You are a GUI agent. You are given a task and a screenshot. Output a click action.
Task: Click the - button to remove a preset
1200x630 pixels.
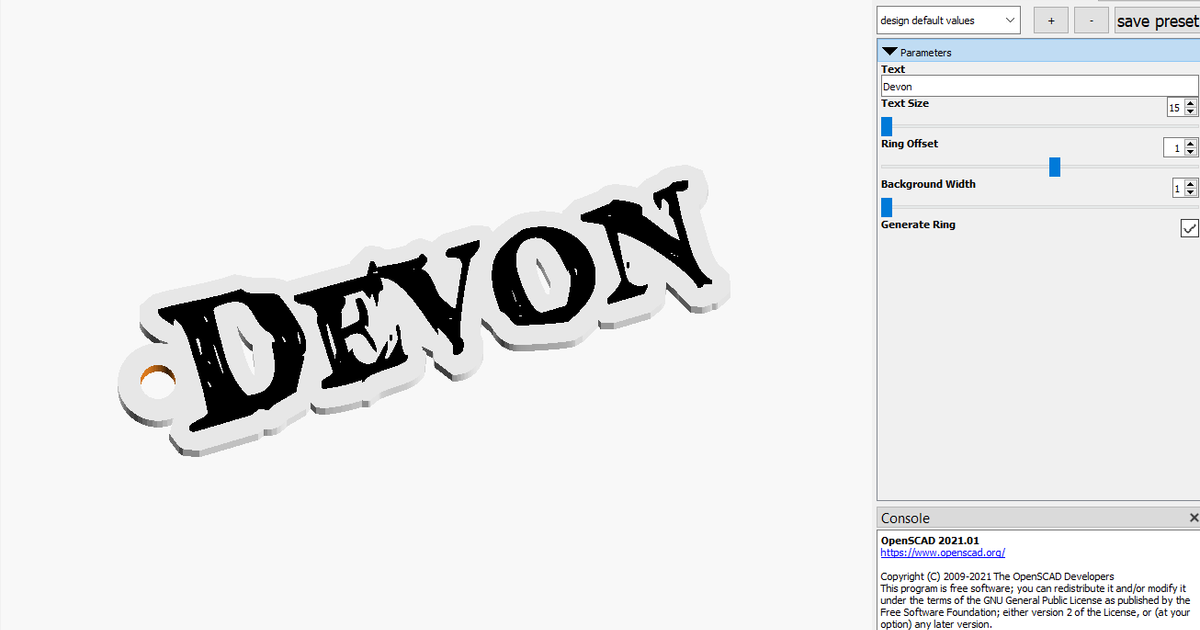[x=1091, y=19]
